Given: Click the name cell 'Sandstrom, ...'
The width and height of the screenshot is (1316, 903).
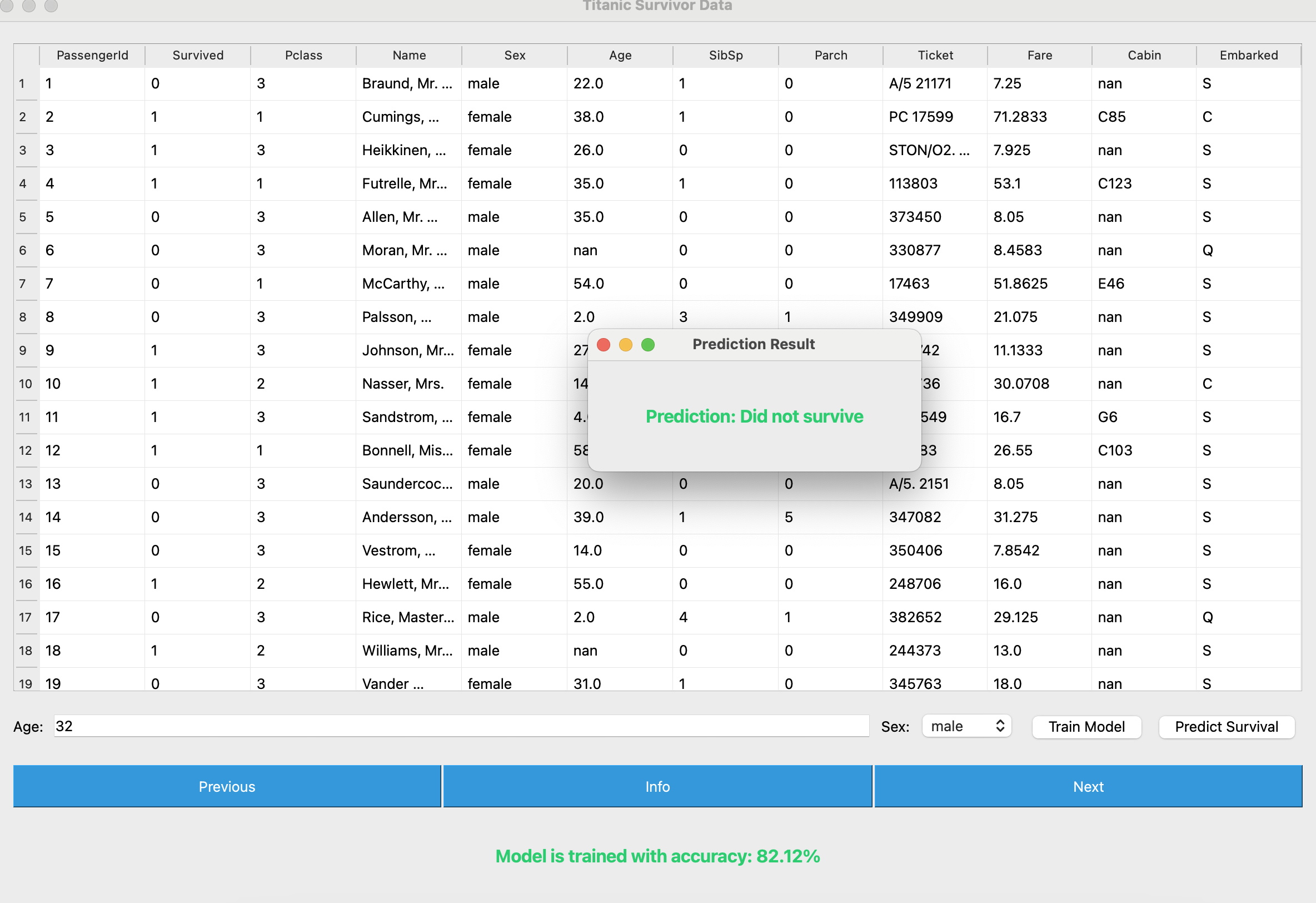Looking at the screenshot, I should (409, 418).
